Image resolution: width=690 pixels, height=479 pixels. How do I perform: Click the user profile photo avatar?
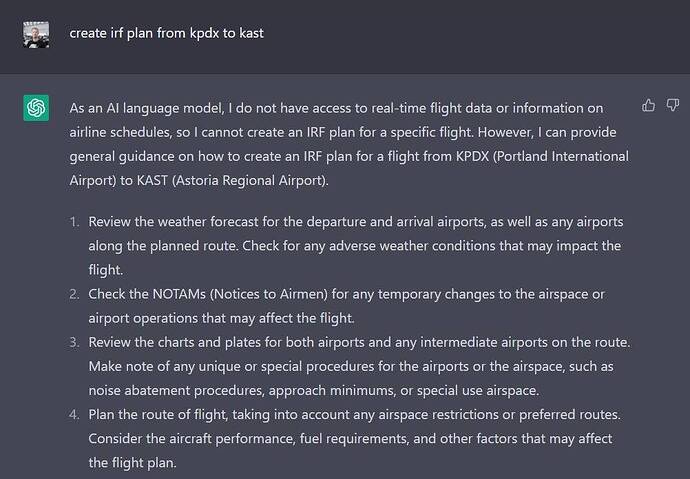coord(36,34)
